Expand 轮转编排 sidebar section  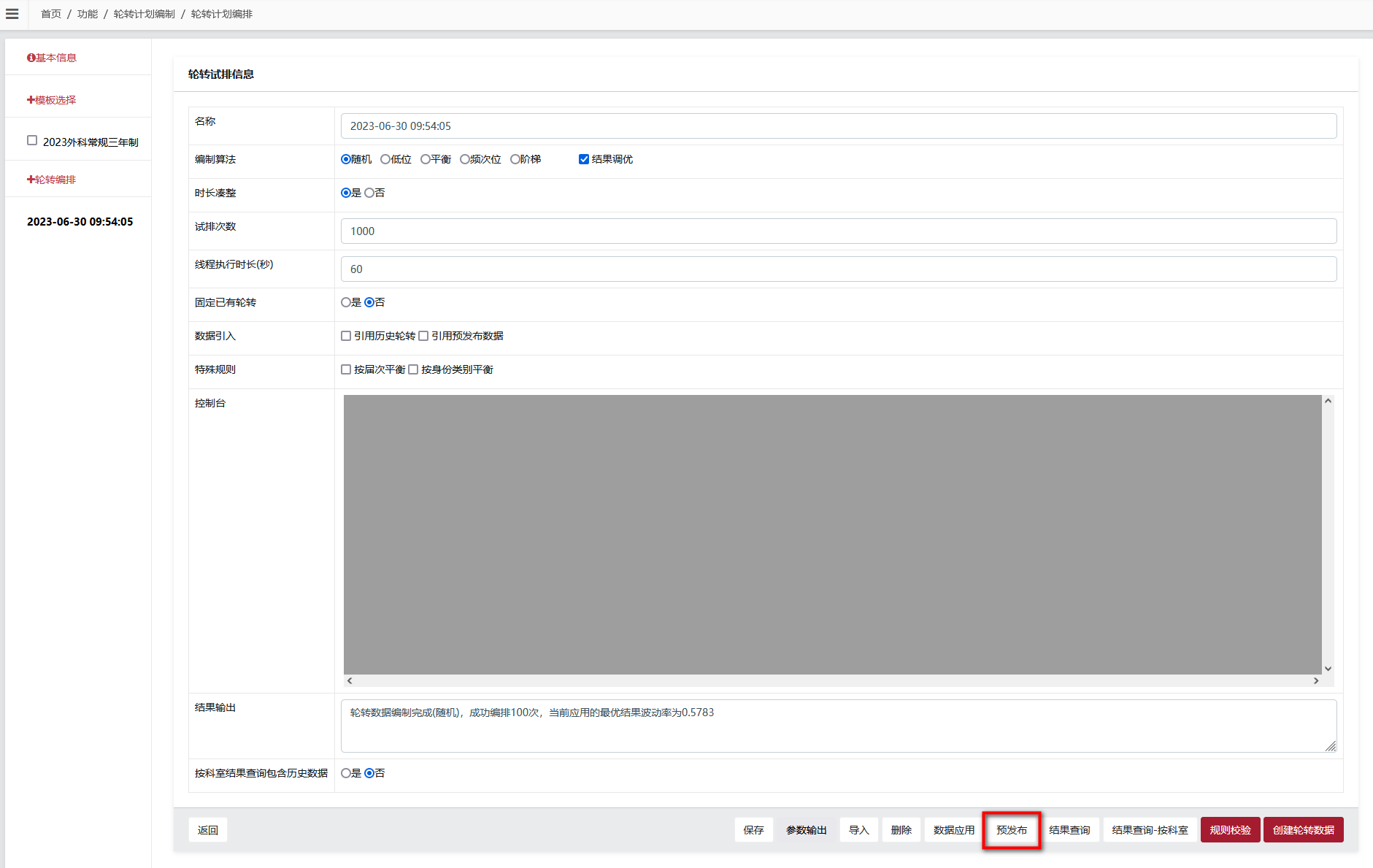(x=52, y=180)
